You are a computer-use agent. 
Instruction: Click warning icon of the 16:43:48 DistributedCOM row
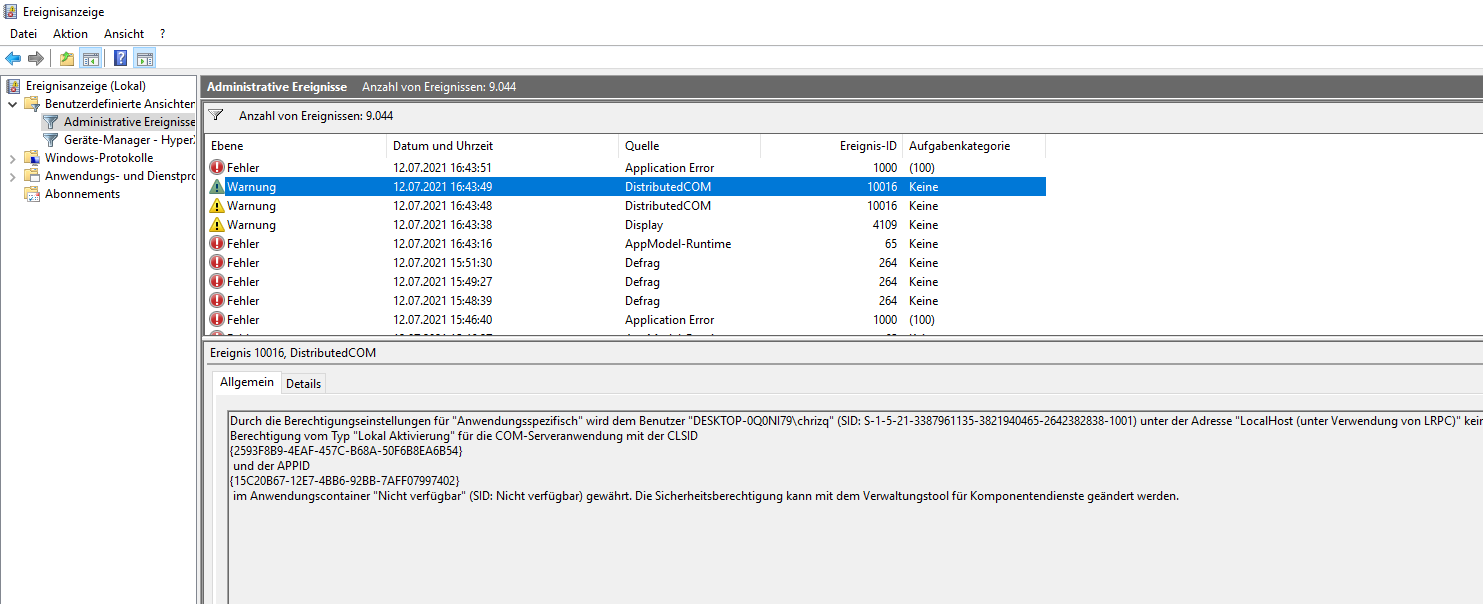pos(217,206)
